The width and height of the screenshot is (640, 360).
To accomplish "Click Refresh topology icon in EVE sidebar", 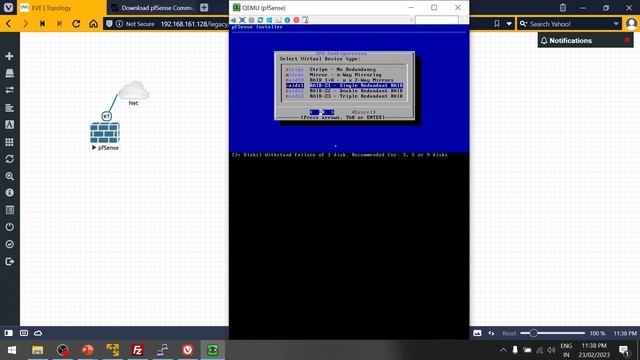I will click(9, 159).
